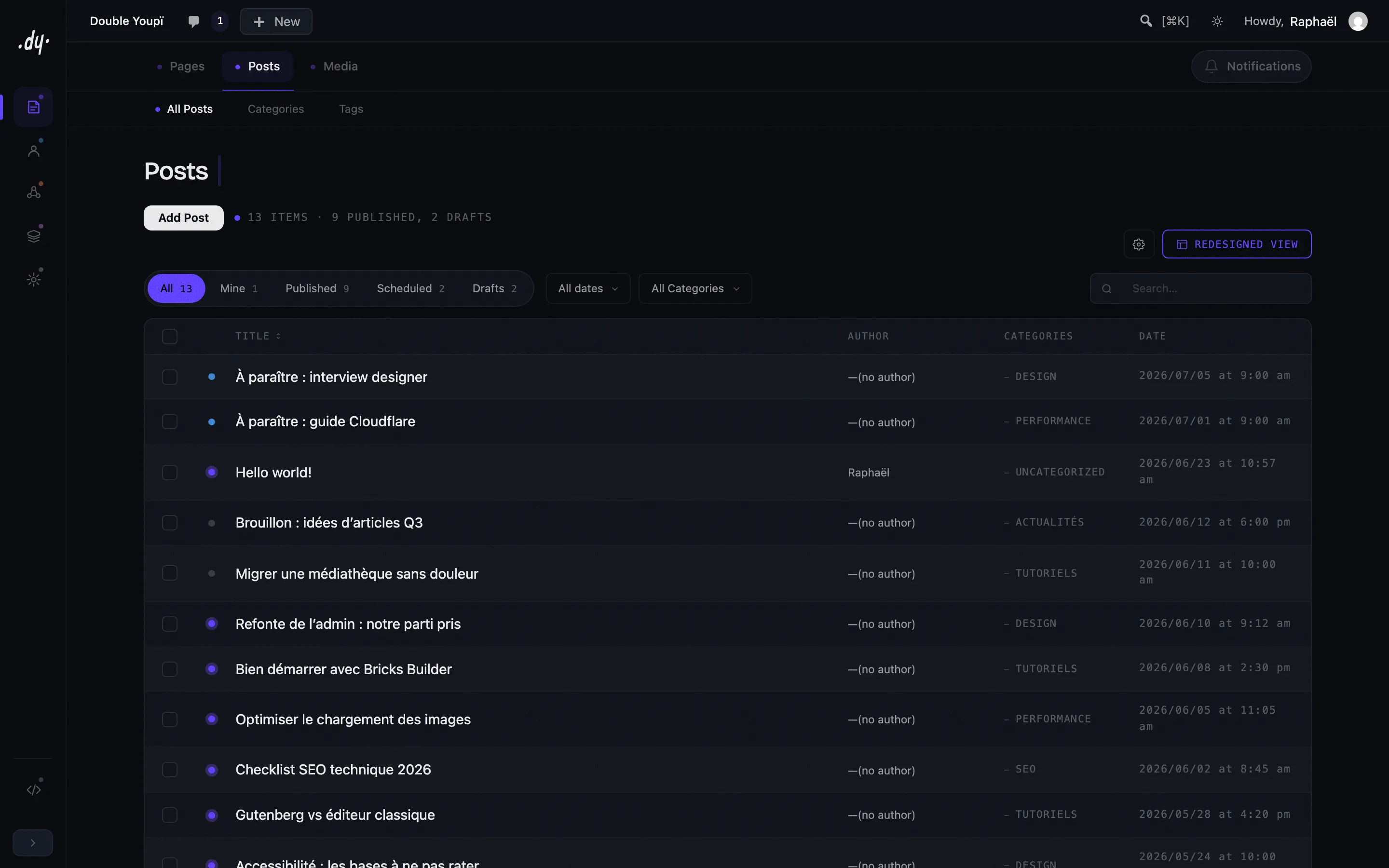Switch to Redesigned View
The image size is (1389, 868).
pos(1236,244)
